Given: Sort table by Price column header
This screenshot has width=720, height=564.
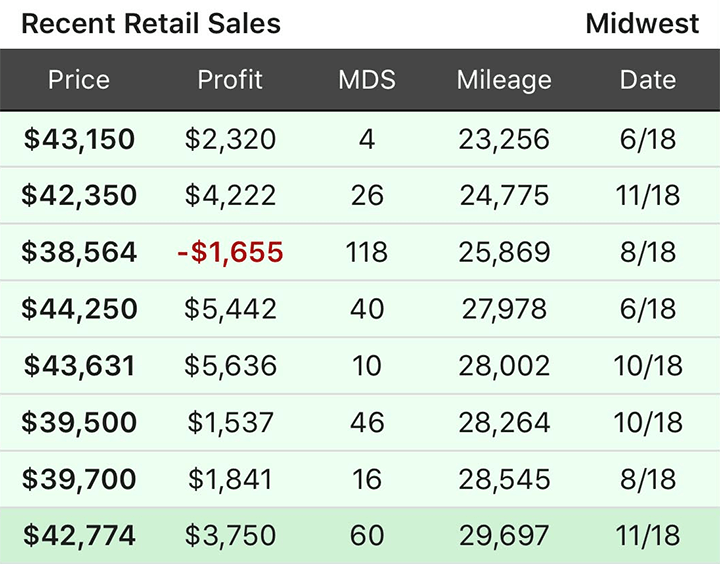Looking at the screenshot, I should tap(79, 80).
